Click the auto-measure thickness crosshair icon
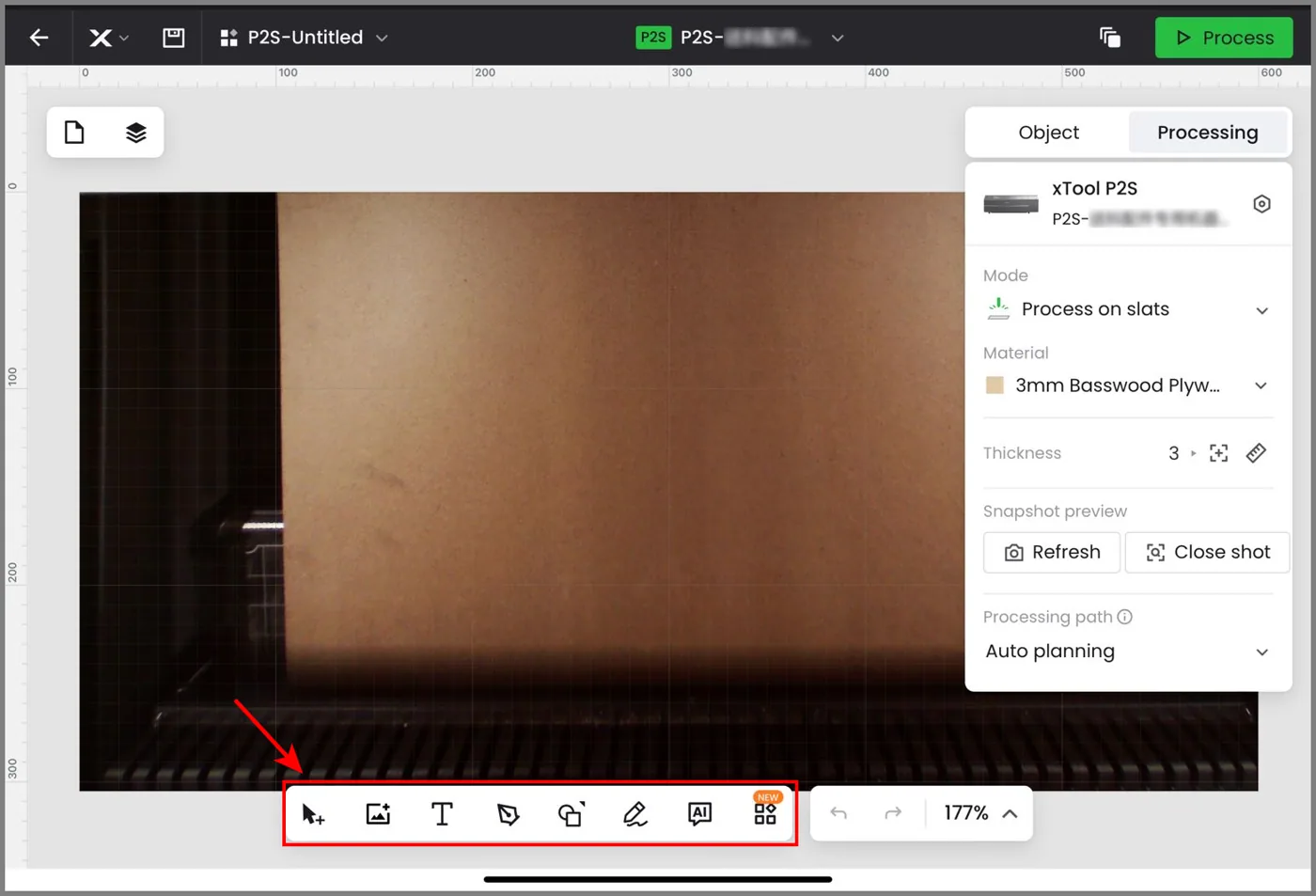The width and height of the screenshot is (1316, 896). [x=1218, y=453]
